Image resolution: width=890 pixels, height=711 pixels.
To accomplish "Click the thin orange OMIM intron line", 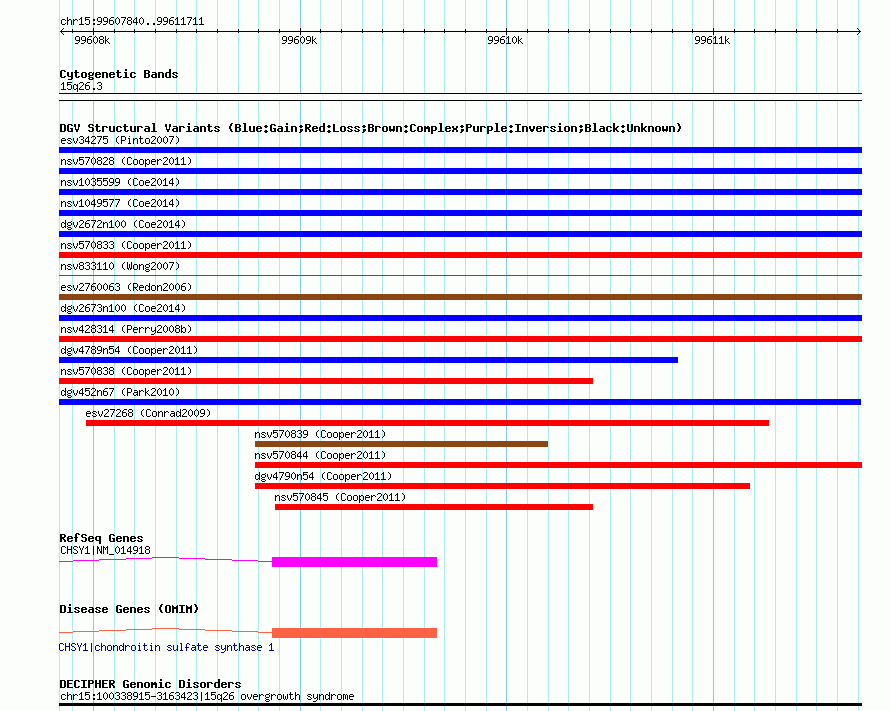I will click(x=165, y=630).
